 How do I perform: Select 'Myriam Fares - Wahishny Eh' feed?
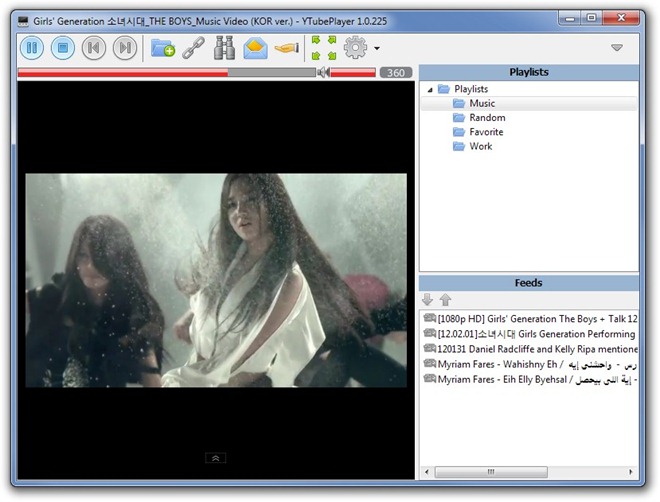[530, 364]
